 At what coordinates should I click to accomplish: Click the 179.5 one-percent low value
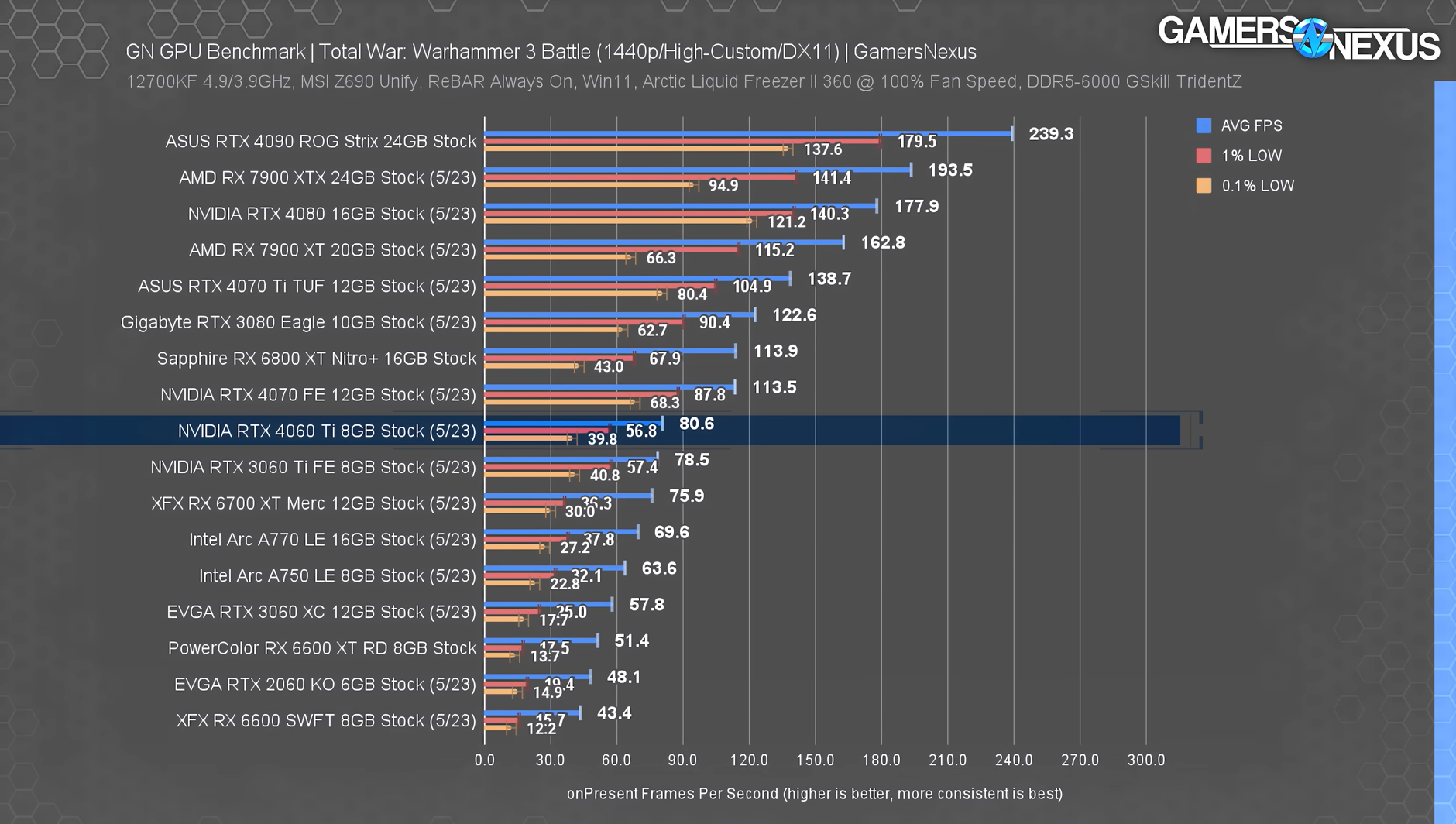tap(917, 142)
